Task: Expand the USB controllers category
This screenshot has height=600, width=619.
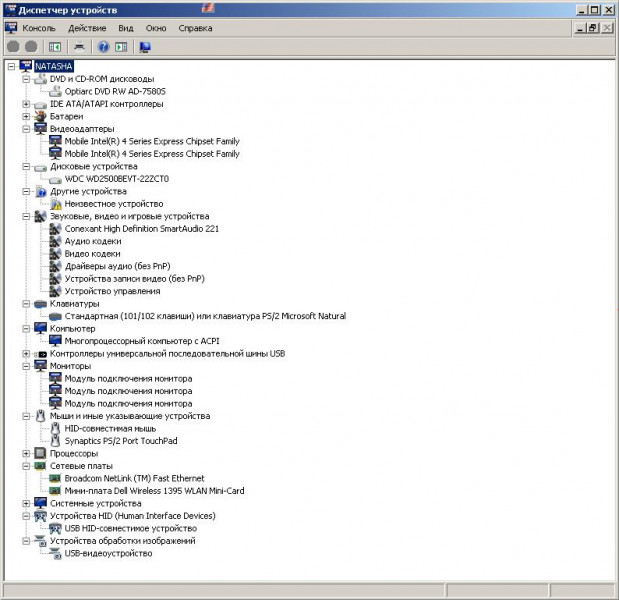Action: point(26,354)
